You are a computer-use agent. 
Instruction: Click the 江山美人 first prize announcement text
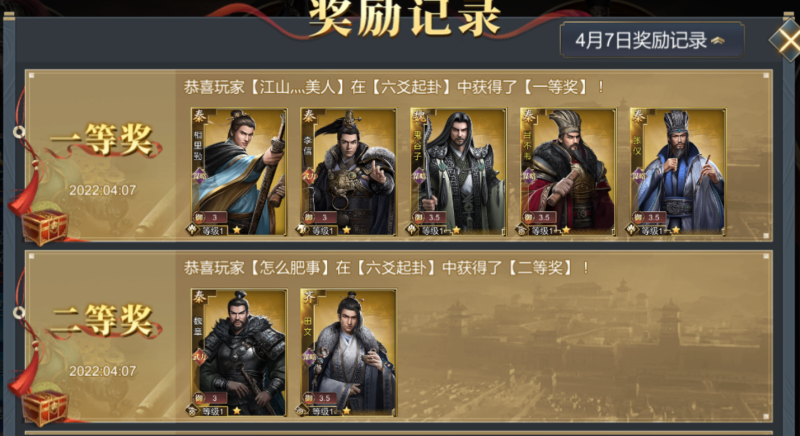(394, 87)
